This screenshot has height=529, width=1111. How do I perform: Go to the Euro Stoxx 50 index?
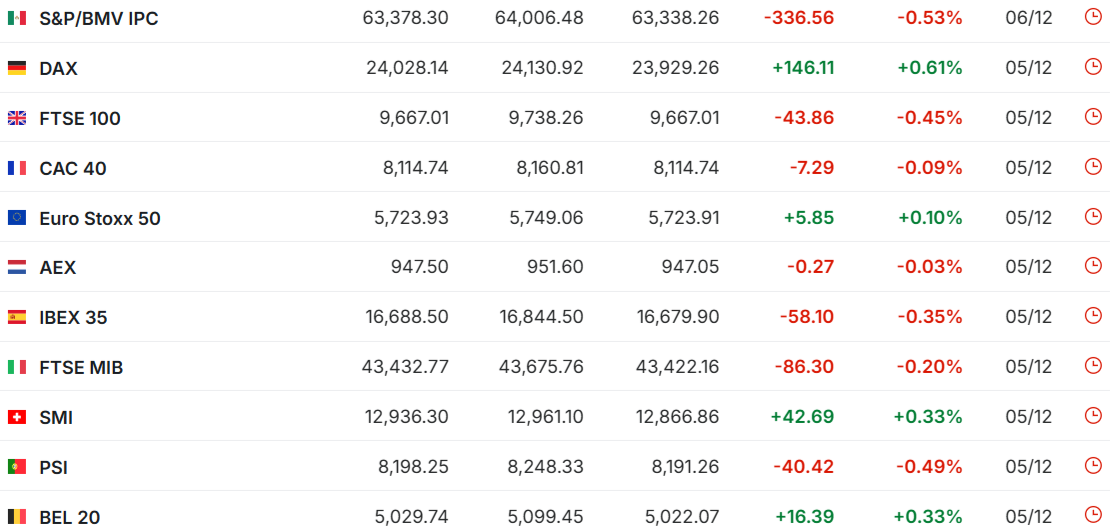(x=99, y=218)
